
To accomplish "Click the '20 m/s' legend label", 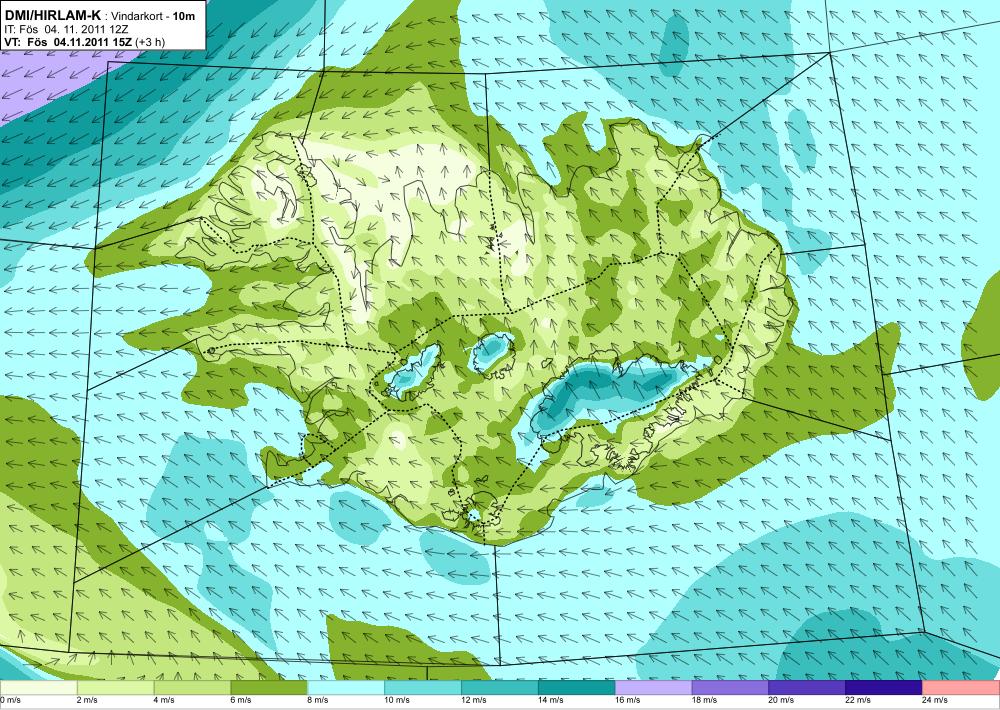I will (781, 700).
